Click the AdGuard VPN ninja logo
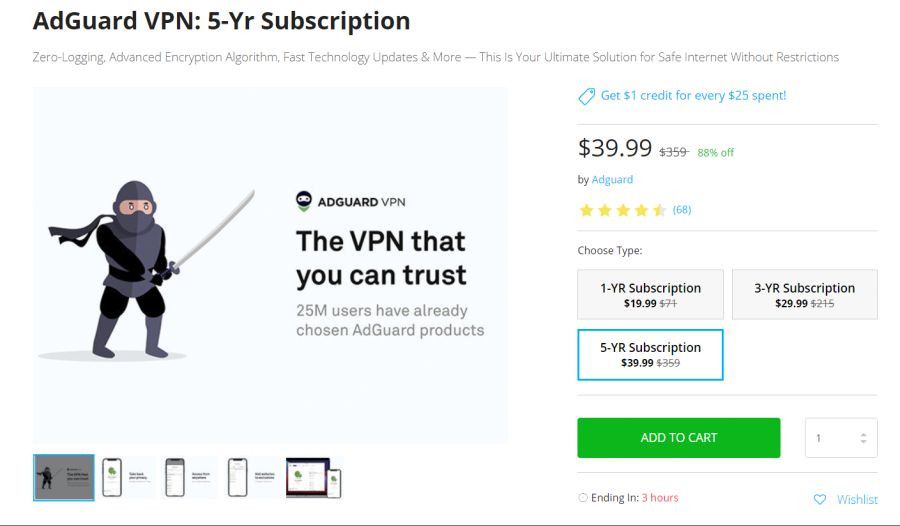The height and width of the screenshot is (526, 900). [x=304, y=201]
